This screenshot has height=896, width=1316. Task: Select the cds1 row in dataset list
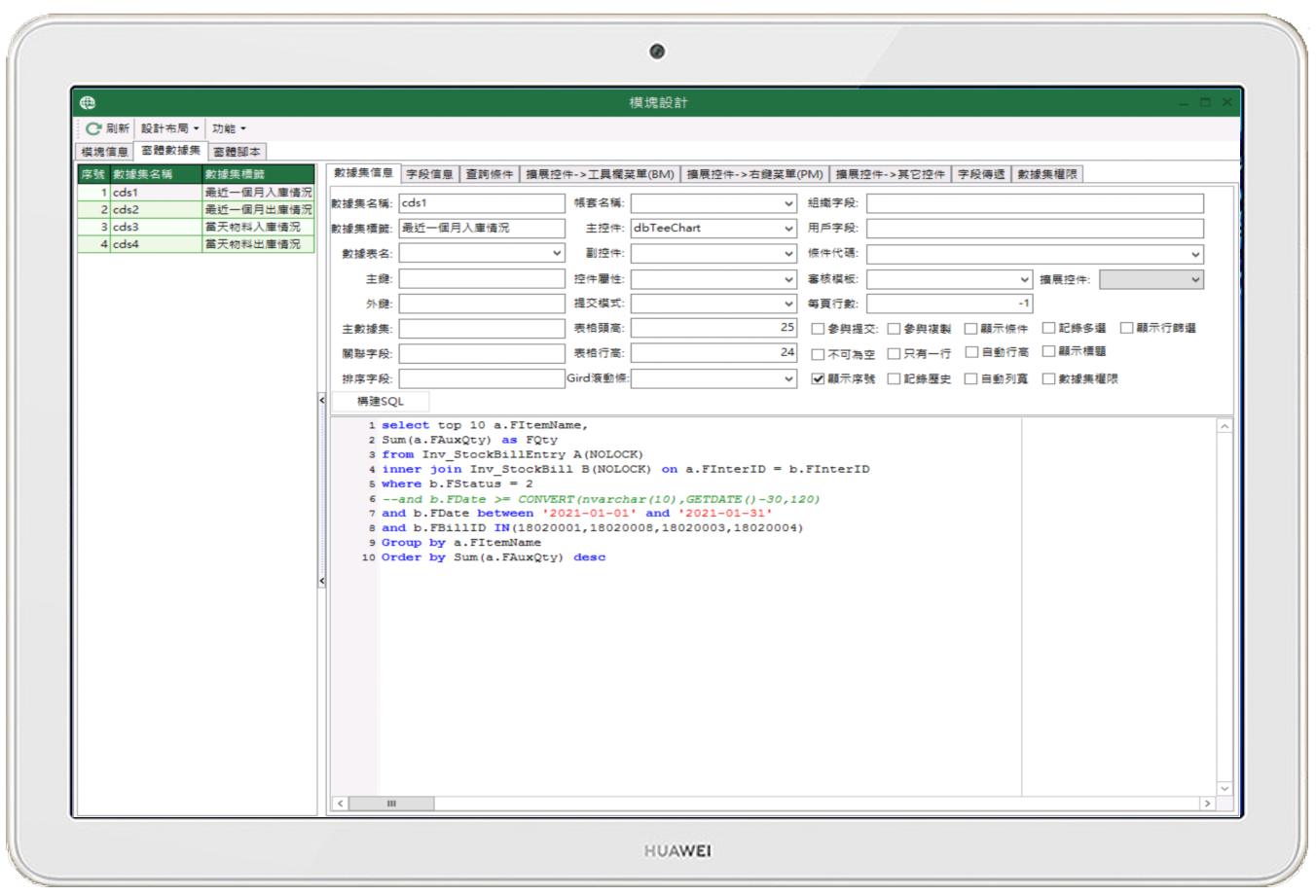point(196,193)
